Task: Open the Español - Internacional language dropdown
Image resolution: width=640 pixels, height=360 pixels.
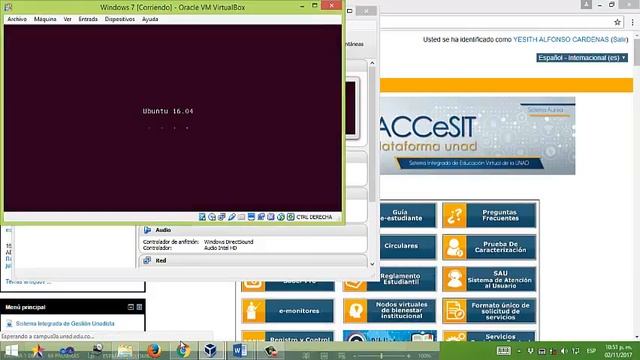Action: (582, 58)
